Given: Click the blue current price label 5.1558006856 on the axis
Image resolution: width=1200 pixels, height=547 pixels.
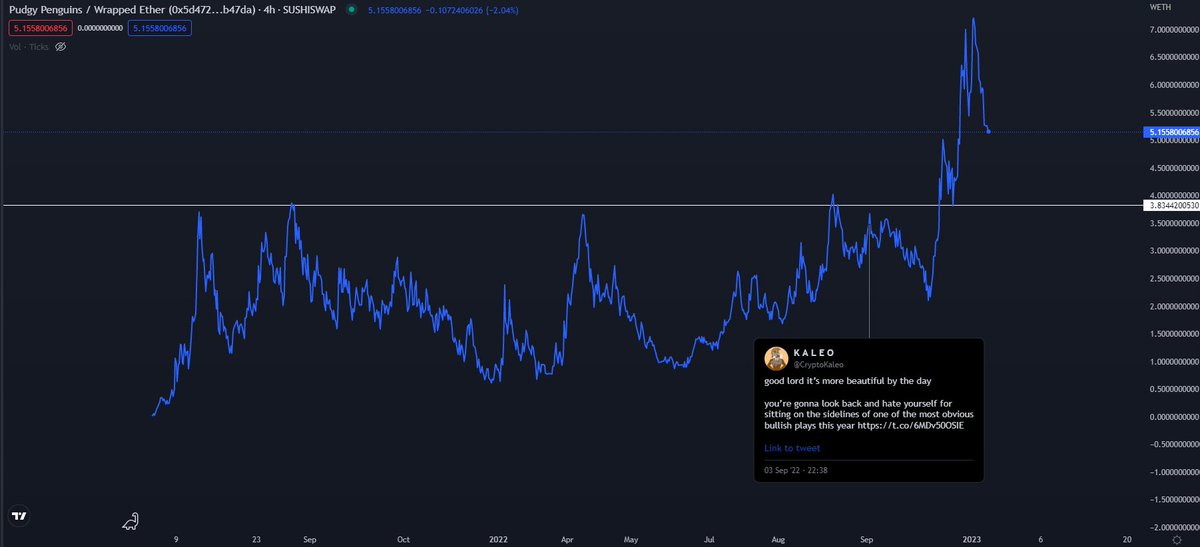Looking at the screenshot, I should pyautogui.click(x=1171, y=132).
